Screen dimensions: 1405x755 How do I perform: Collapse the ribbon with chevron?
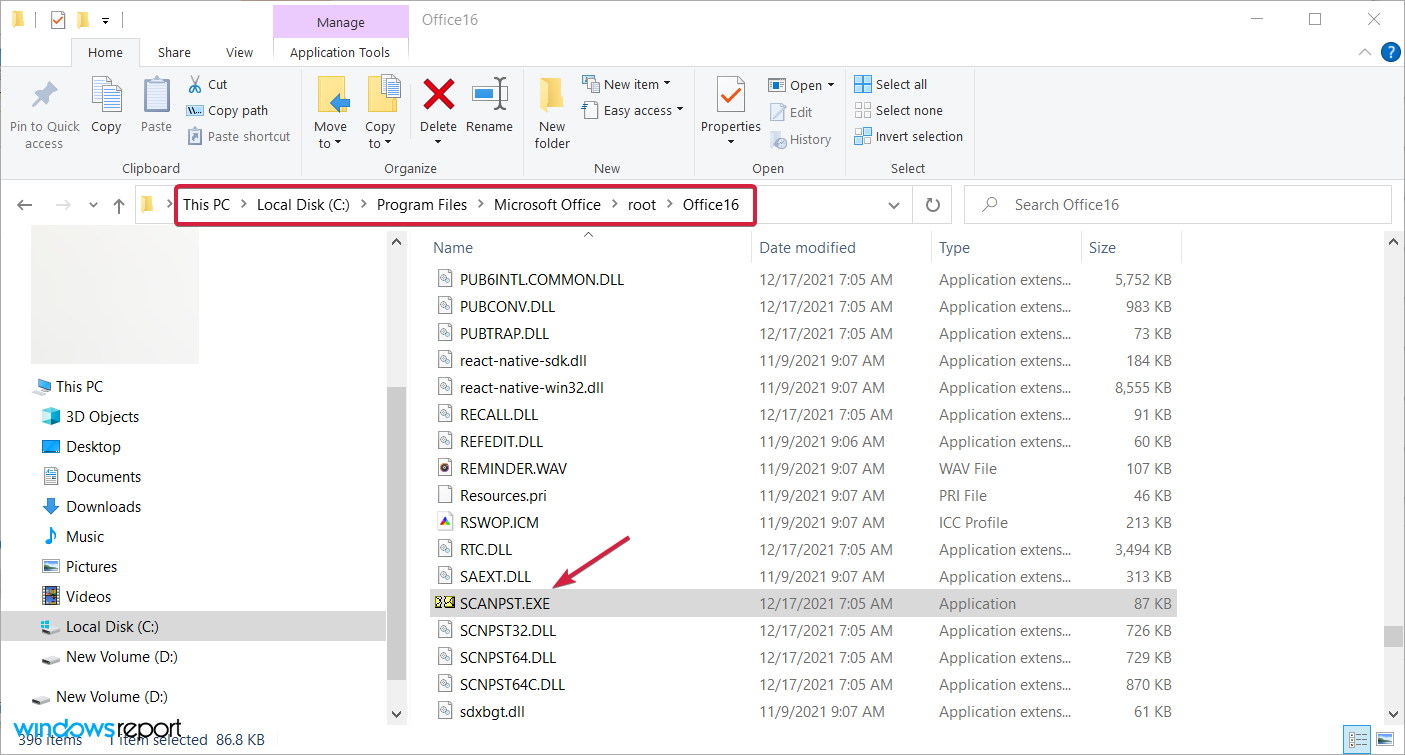point(1365,52)
